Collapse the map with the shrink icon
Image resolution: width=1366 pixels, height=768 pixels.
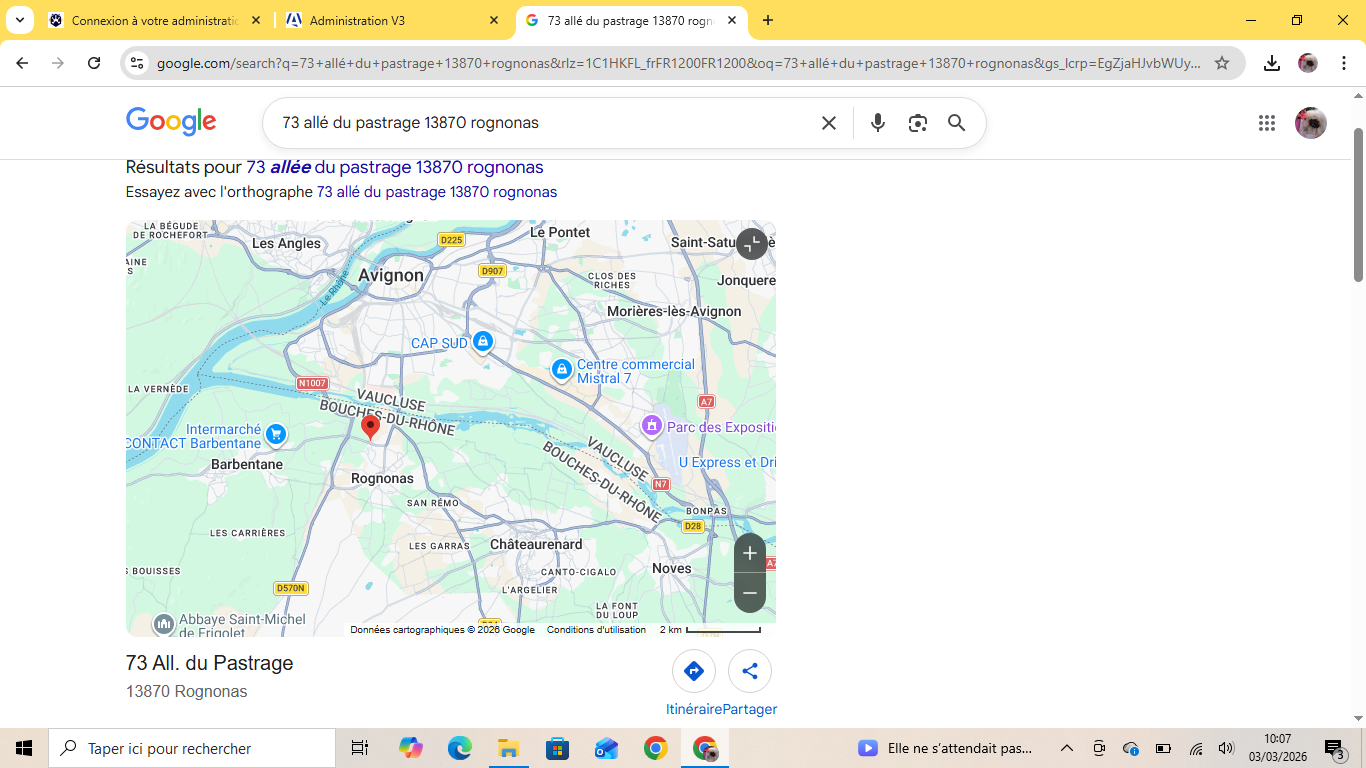tap(752, 244)
